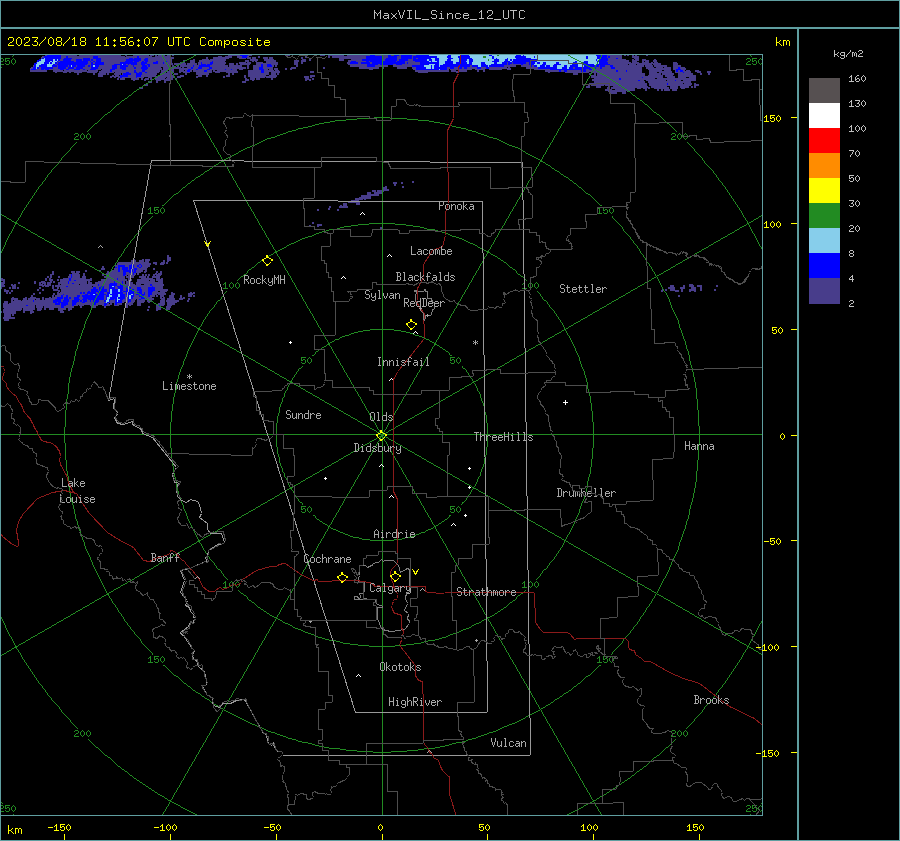Click the Olds label
Image resolution: width=900 pixels, height=841 pixels.
tap(381, 417)
